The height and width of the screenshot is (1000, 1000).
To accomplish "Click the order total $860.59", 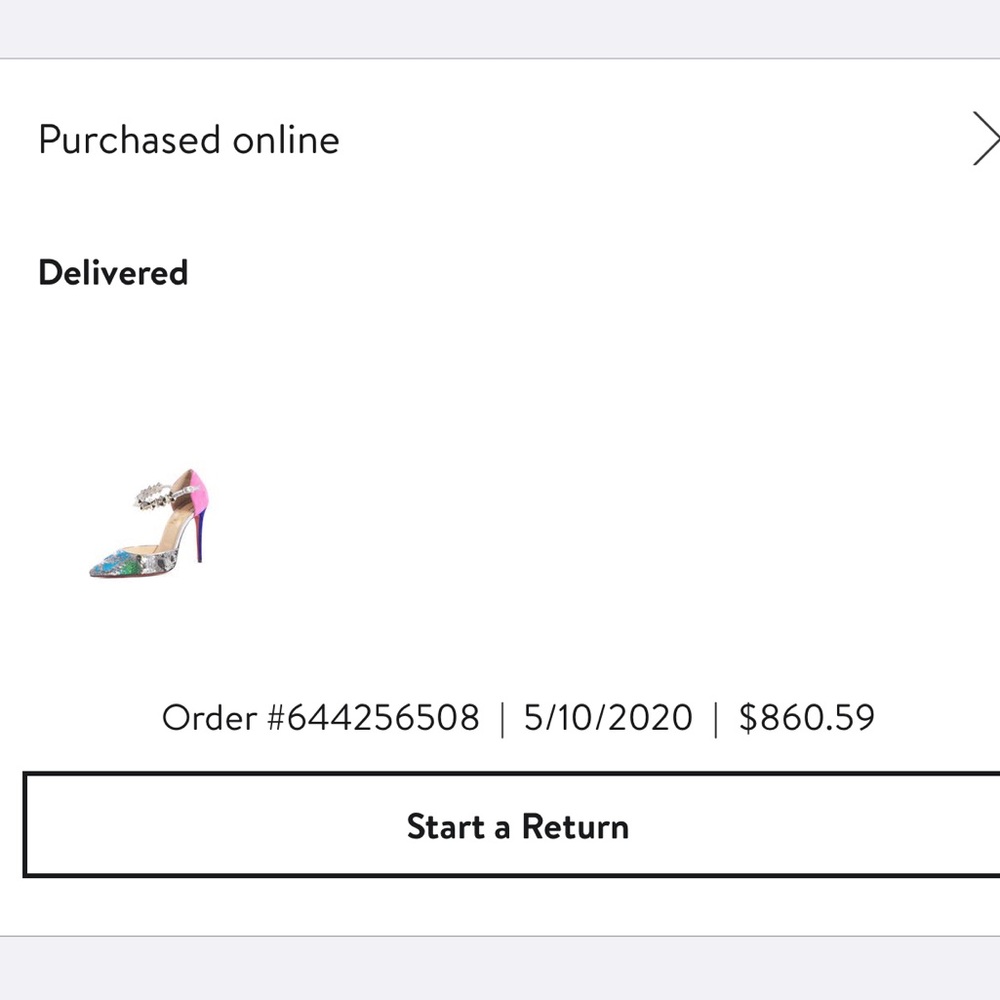I will [807, 717].
